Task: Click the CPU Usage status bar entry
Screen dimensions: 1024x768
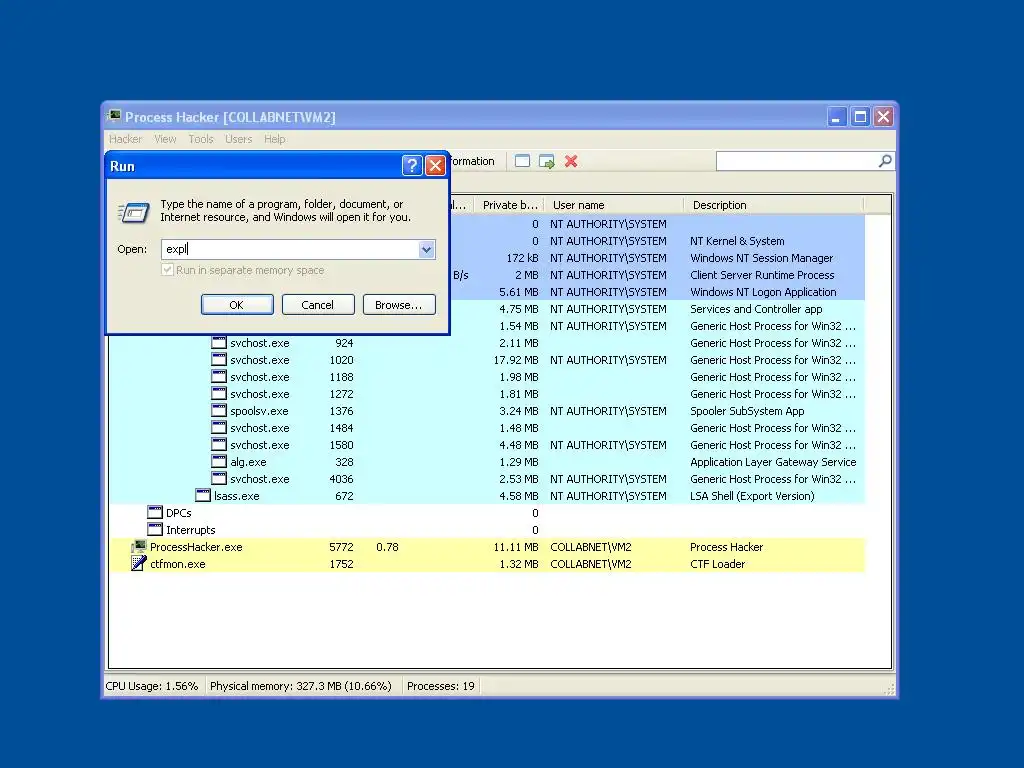Action: (x=152, y=686)
